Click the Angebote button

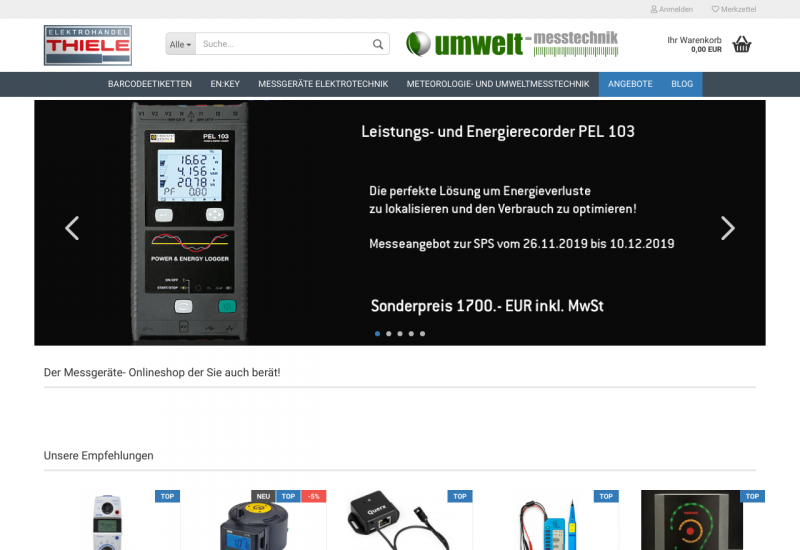pos(630,84)
